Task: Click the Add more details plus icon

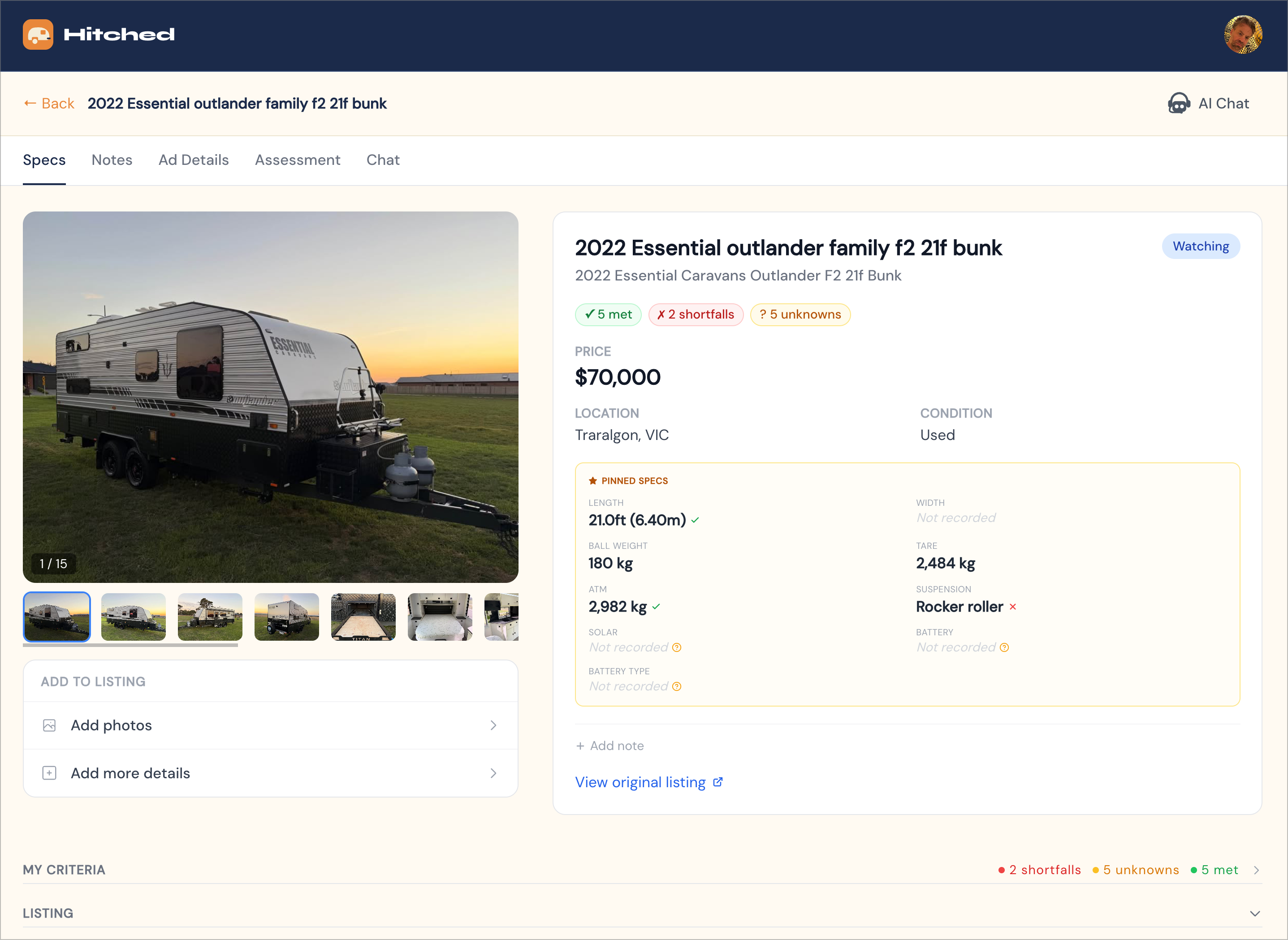Action: click(49, 773)
